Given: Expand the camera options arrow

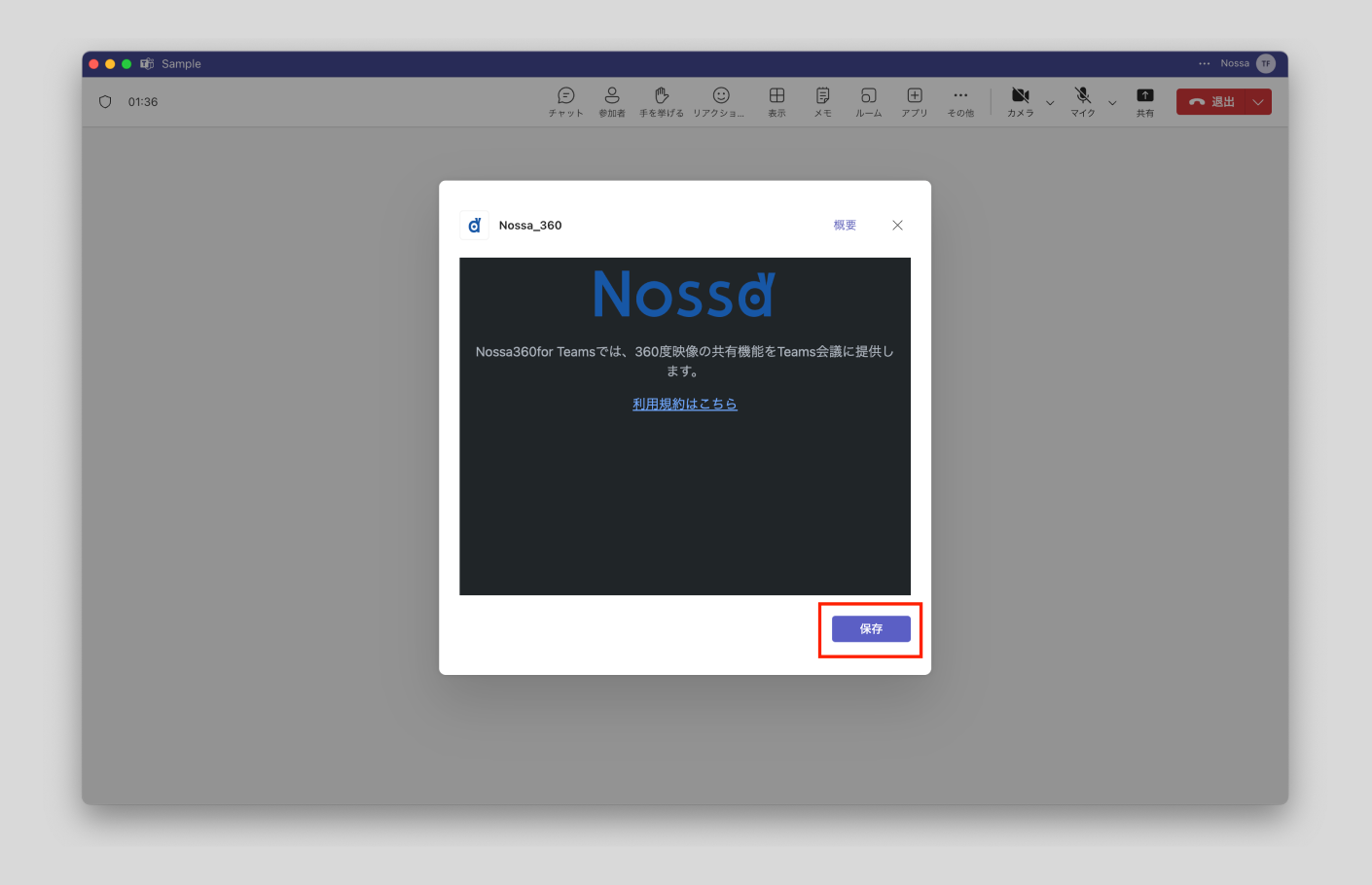Looking at the screenshot, I should [1050, 102].
